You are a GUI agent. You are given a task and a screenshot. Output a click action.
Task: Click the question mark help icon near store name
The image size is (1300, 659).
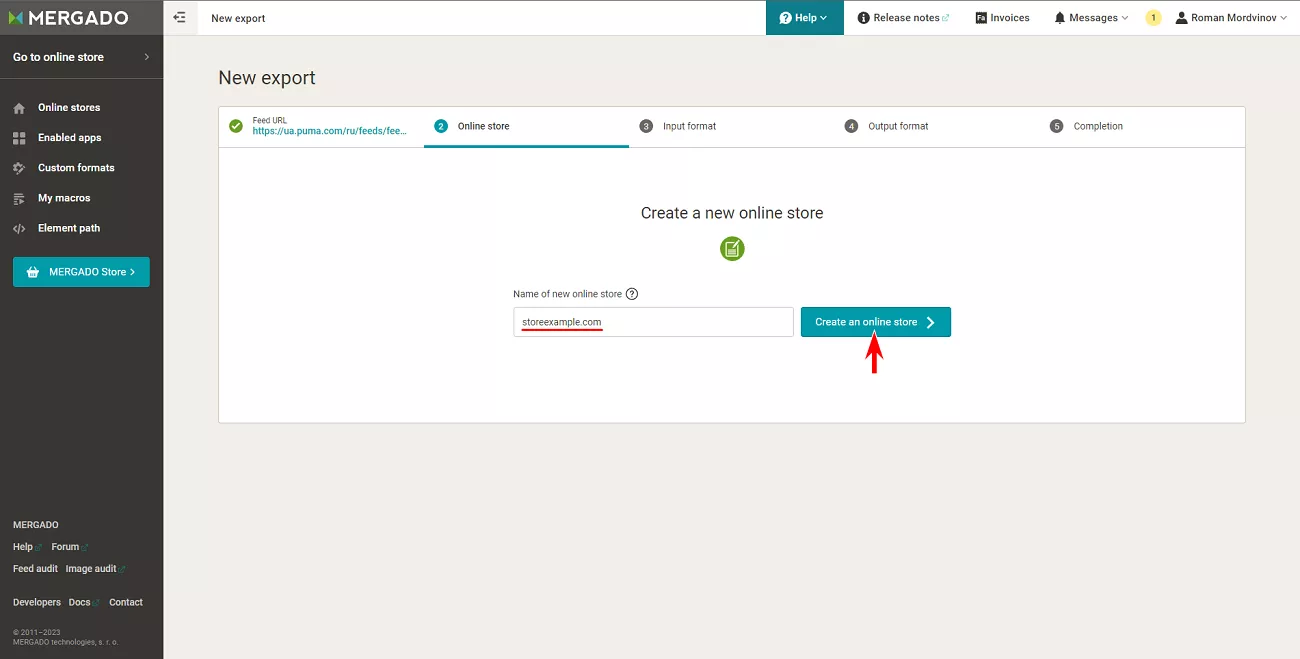632,294
